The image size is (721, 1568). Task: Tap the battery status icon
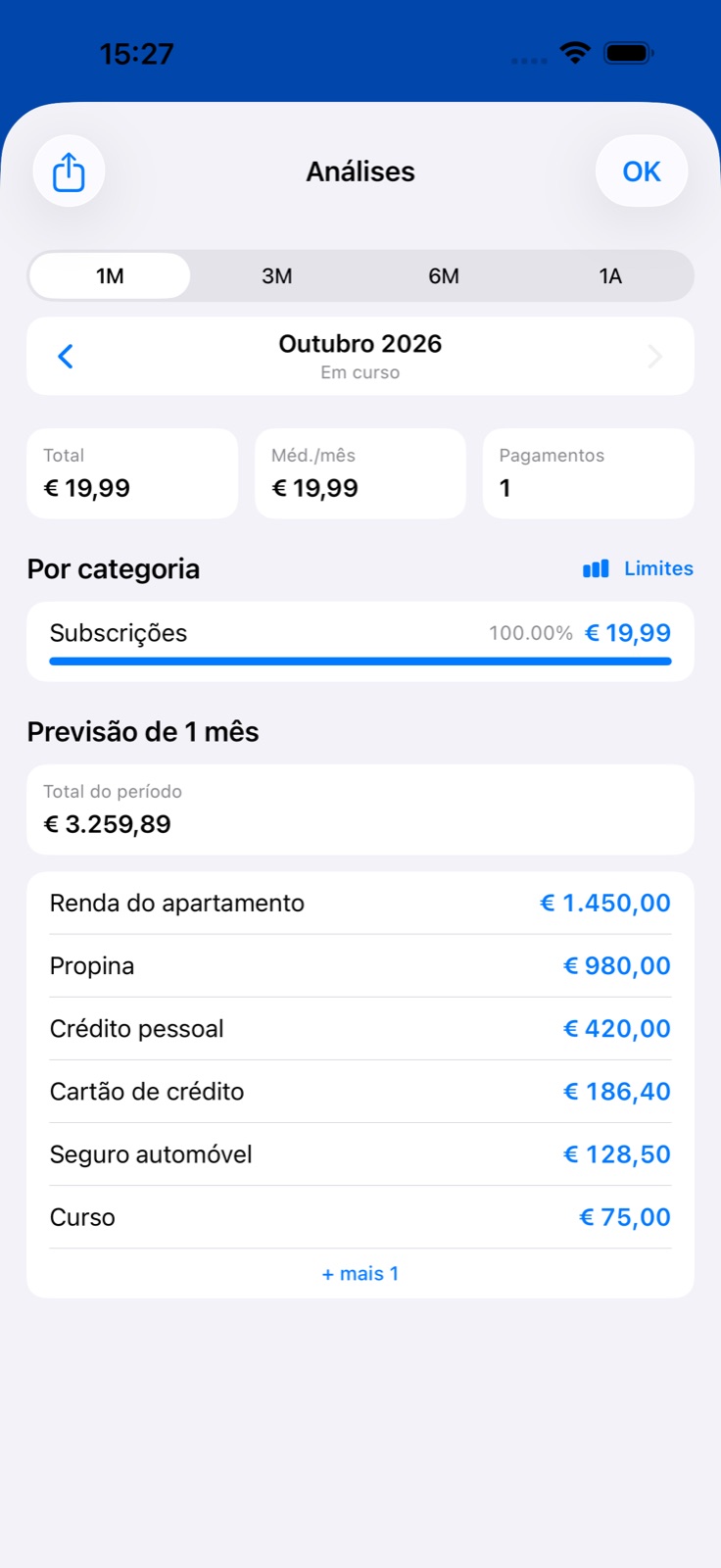(629, 53)
